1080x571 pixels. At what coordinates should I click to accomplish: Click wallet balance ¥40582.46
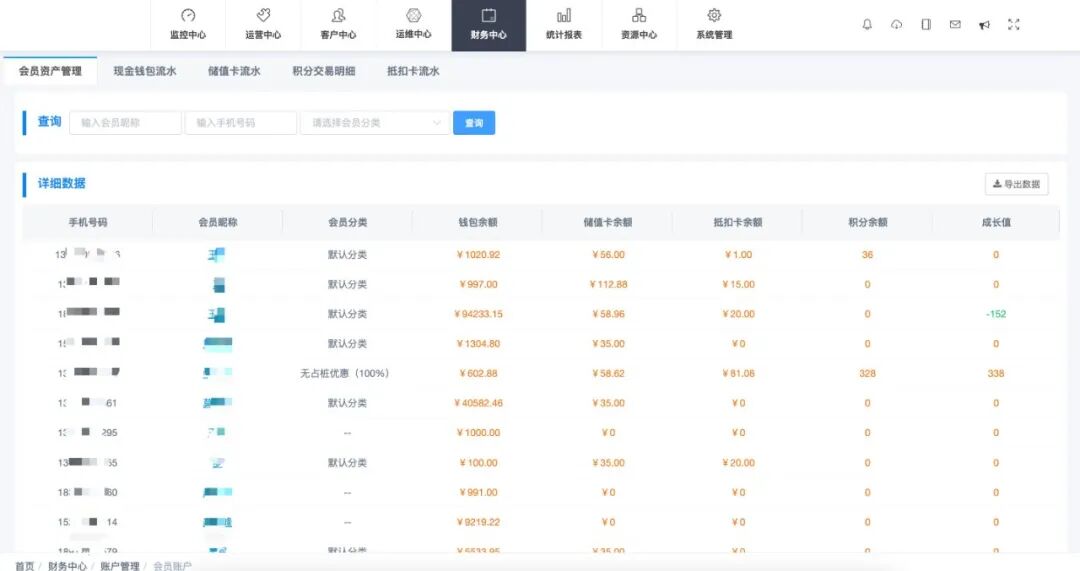[x=478, y=403]
